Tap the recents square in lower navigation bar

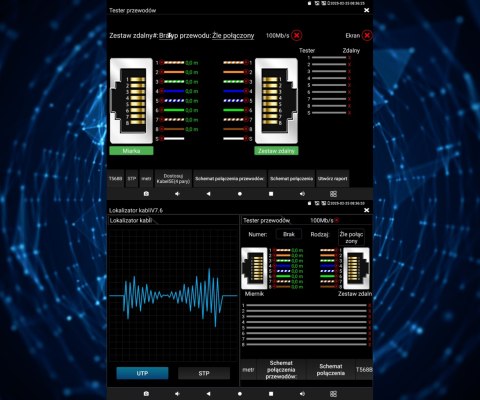pos(271,394)
